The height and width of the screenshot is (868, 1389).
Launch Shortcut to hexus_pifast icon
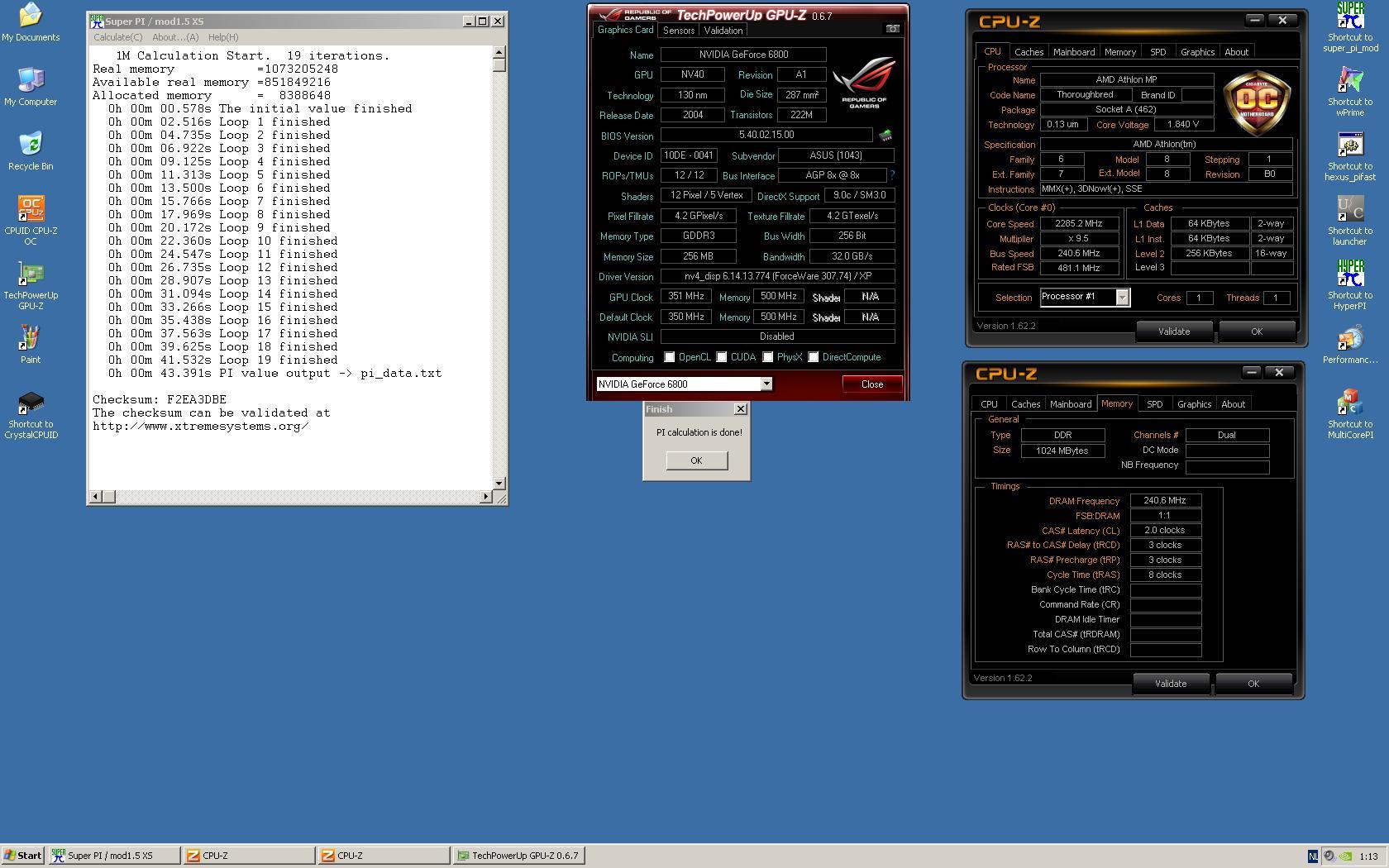click(1350, 156)
